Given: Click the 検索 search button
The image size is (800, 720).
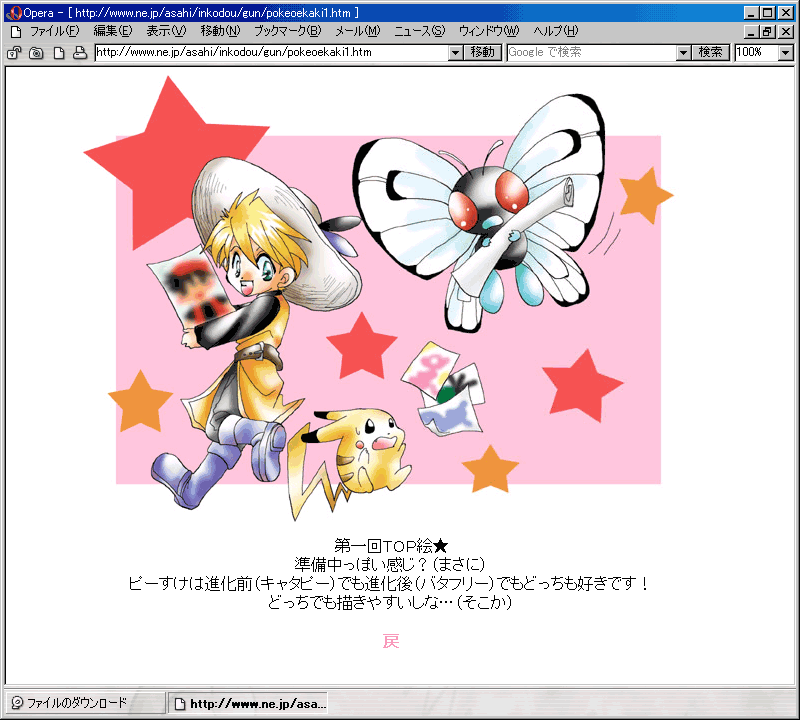Looking at the screenshot, I should (711, 53).
